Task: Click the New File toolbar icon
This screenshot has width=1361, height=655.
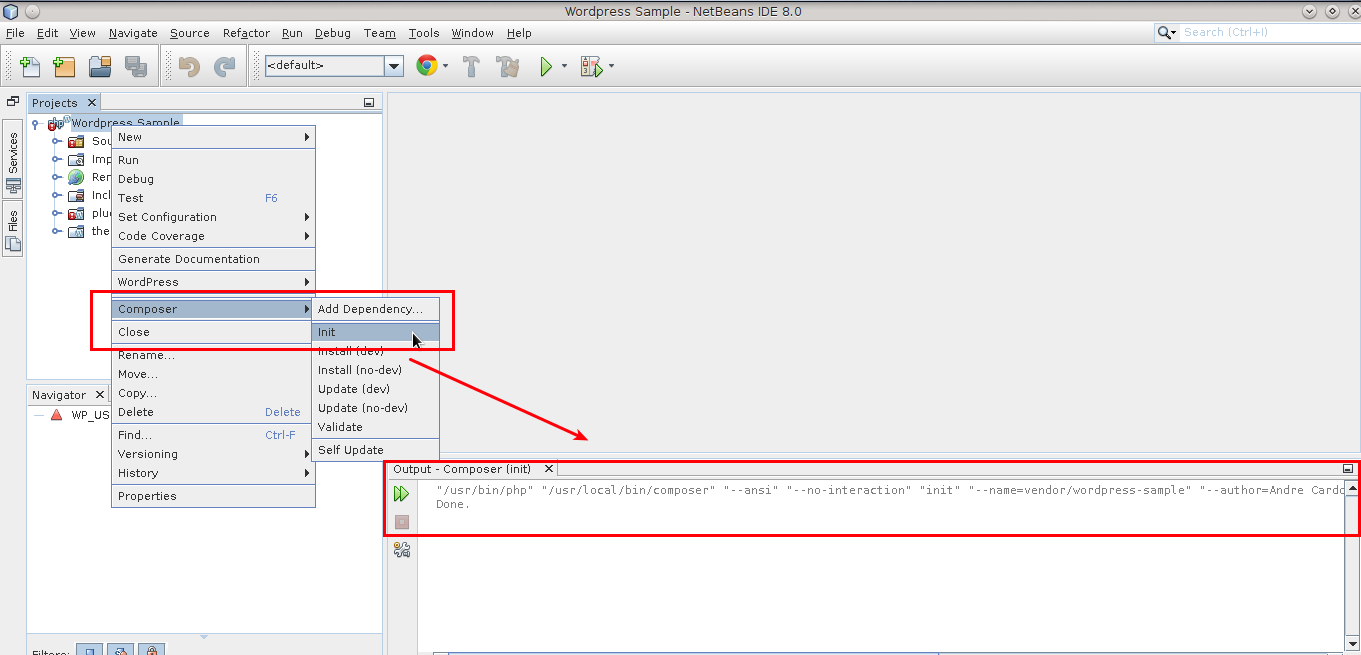Action: (x=30, y=67)
